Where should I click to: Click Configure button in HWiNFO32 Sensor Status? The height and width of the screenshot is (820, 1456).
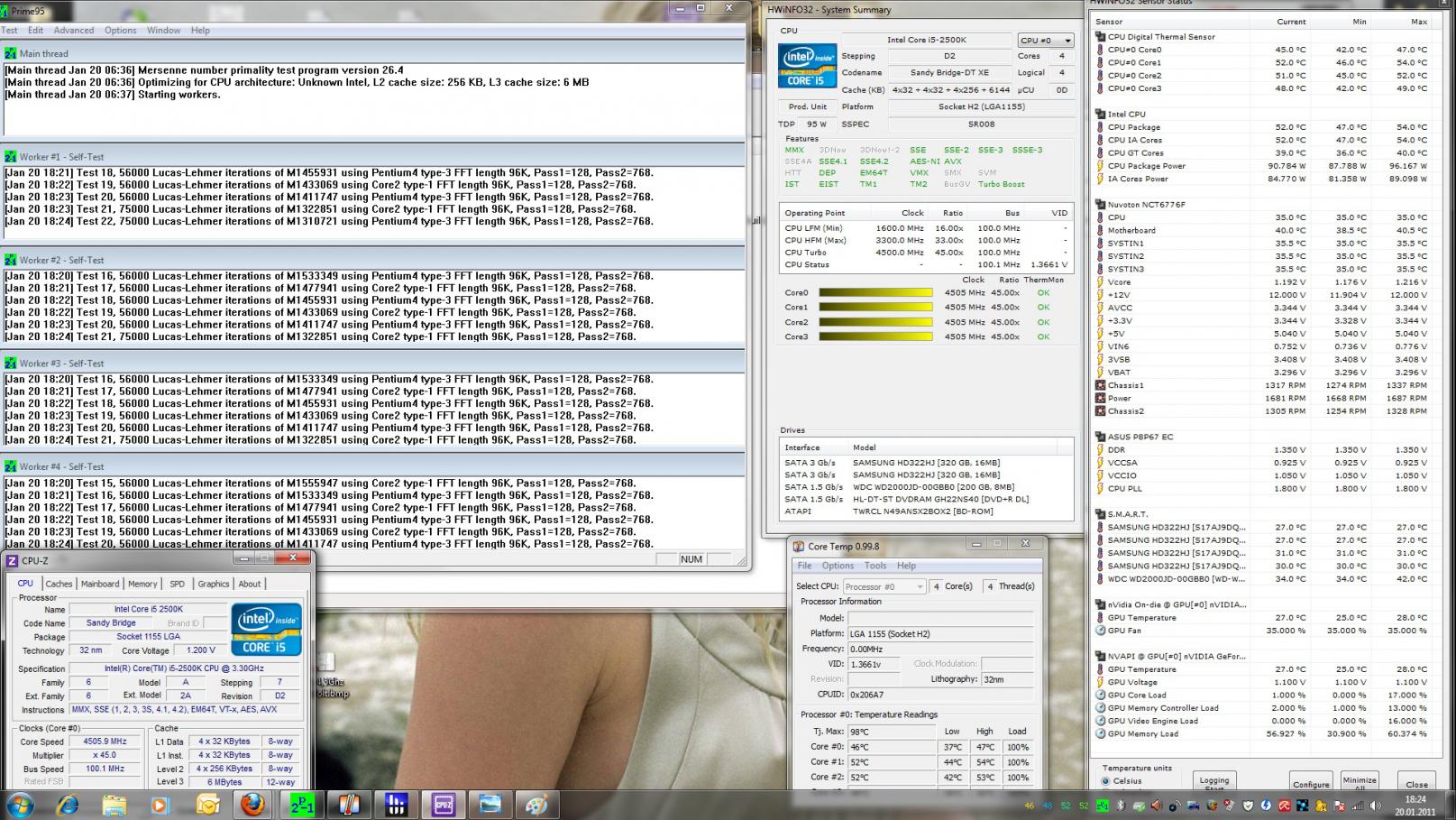pos(1311,781)
